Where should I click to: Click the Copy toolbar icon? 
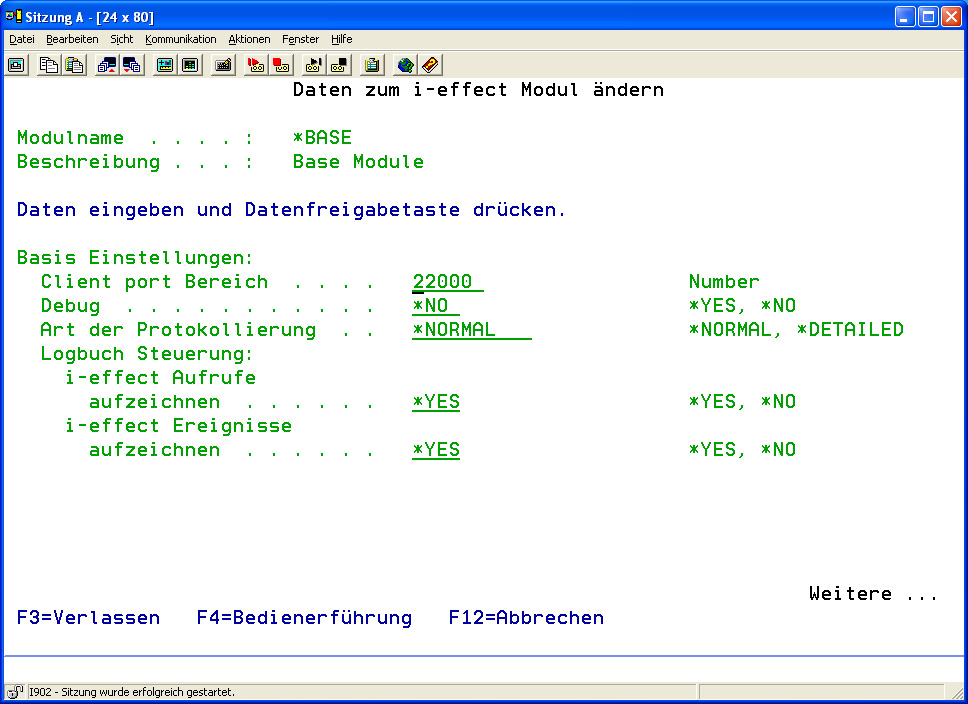(49, 65)
